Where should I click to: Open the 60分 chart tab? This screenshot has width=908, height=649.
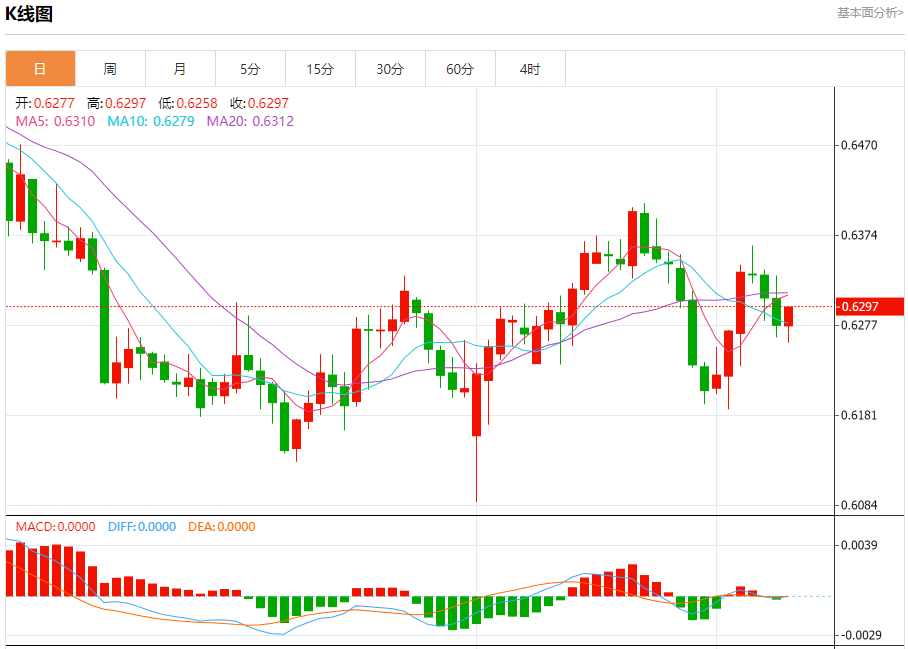(460, 69)
